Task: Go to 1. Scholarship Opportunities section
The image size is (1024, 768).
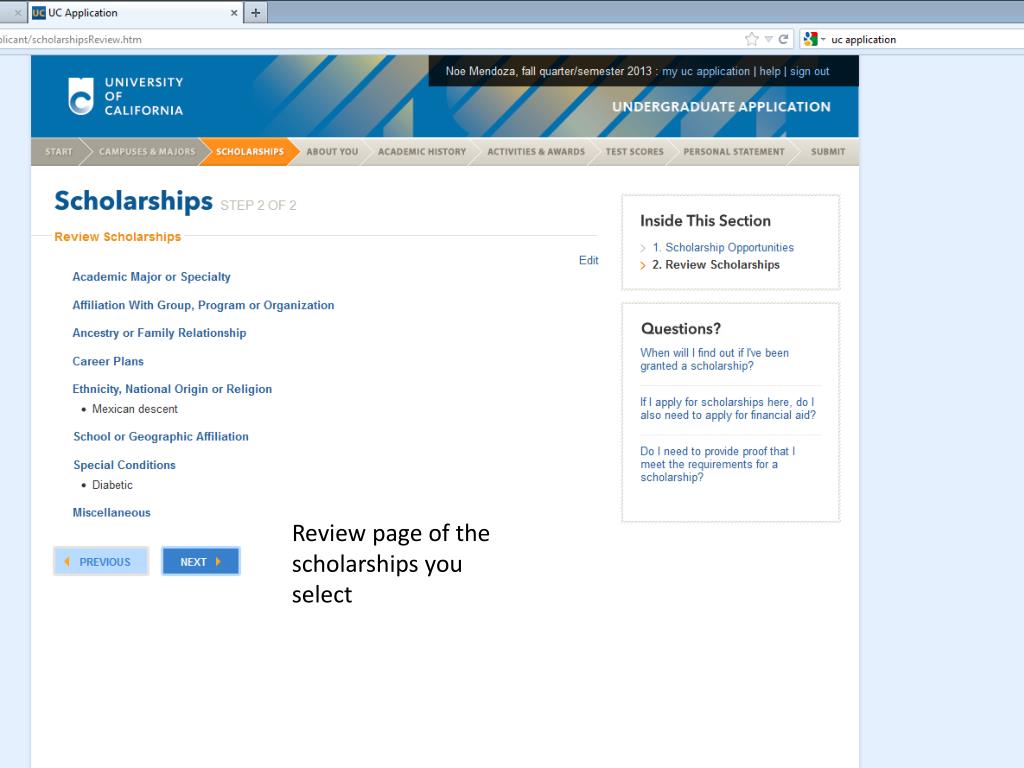Action: [x=722, y=248]
